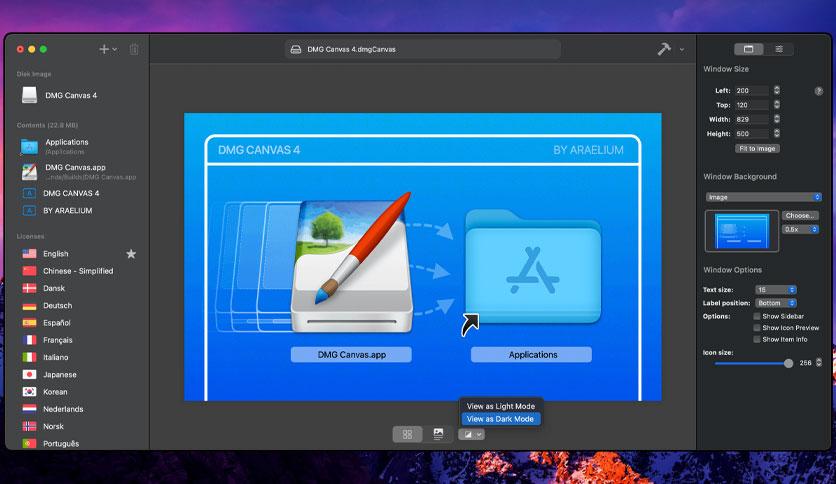
Task: Click the Icon size slider
Action: 753,364
